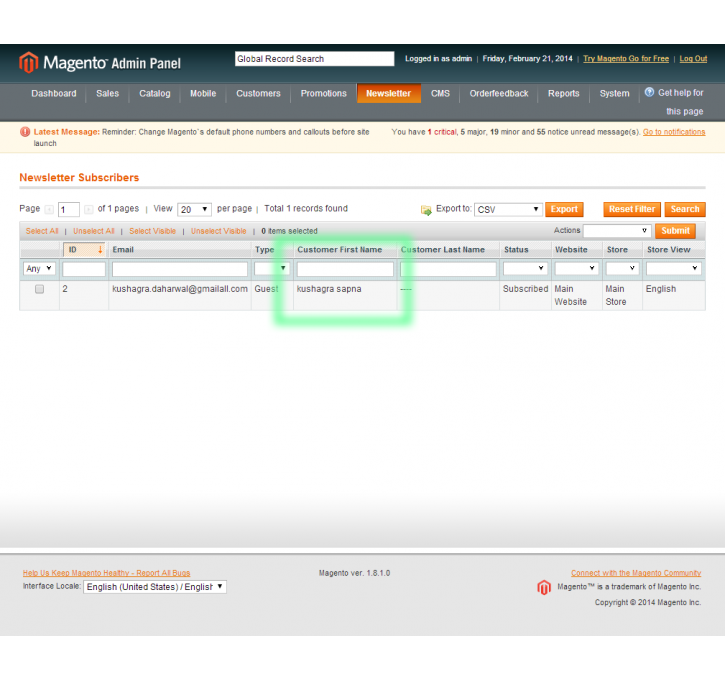Image resolution: width=725 pixels, height=680 pixels.
Task: Click the help question mark icon
Action: [649, 92]
